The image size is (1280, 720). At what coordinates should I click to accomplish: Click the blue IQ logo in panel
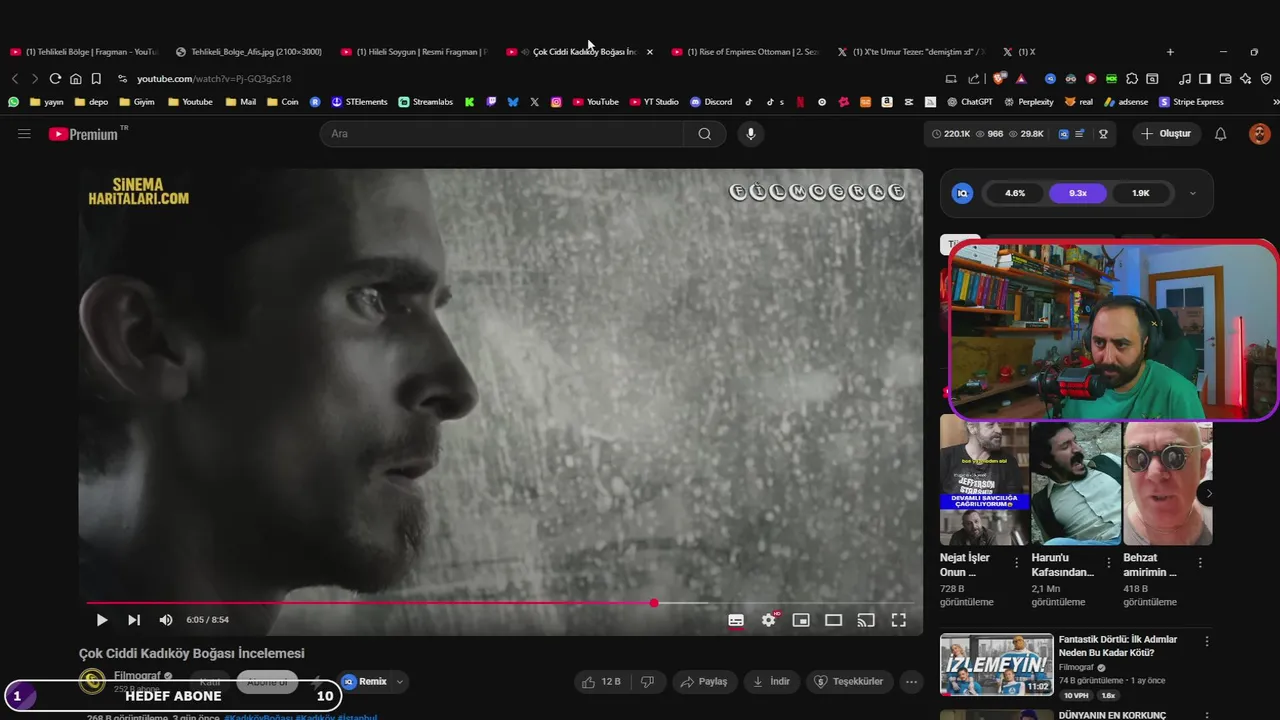(962, 193)
